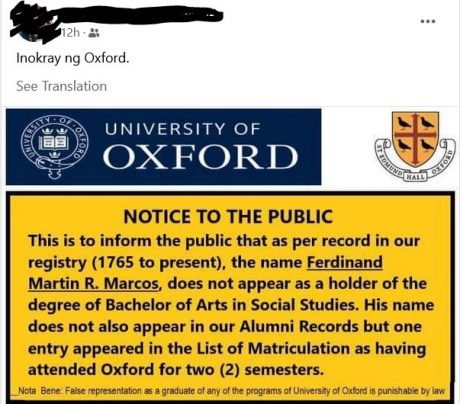This screenshot has width=460, height=404.
Task: Open the yellow notice image
Action: click(230, 298)
